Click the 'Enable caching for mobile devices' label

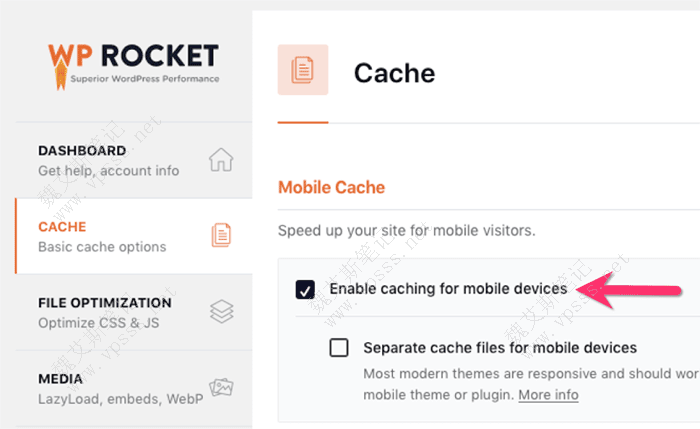point(448,289)
